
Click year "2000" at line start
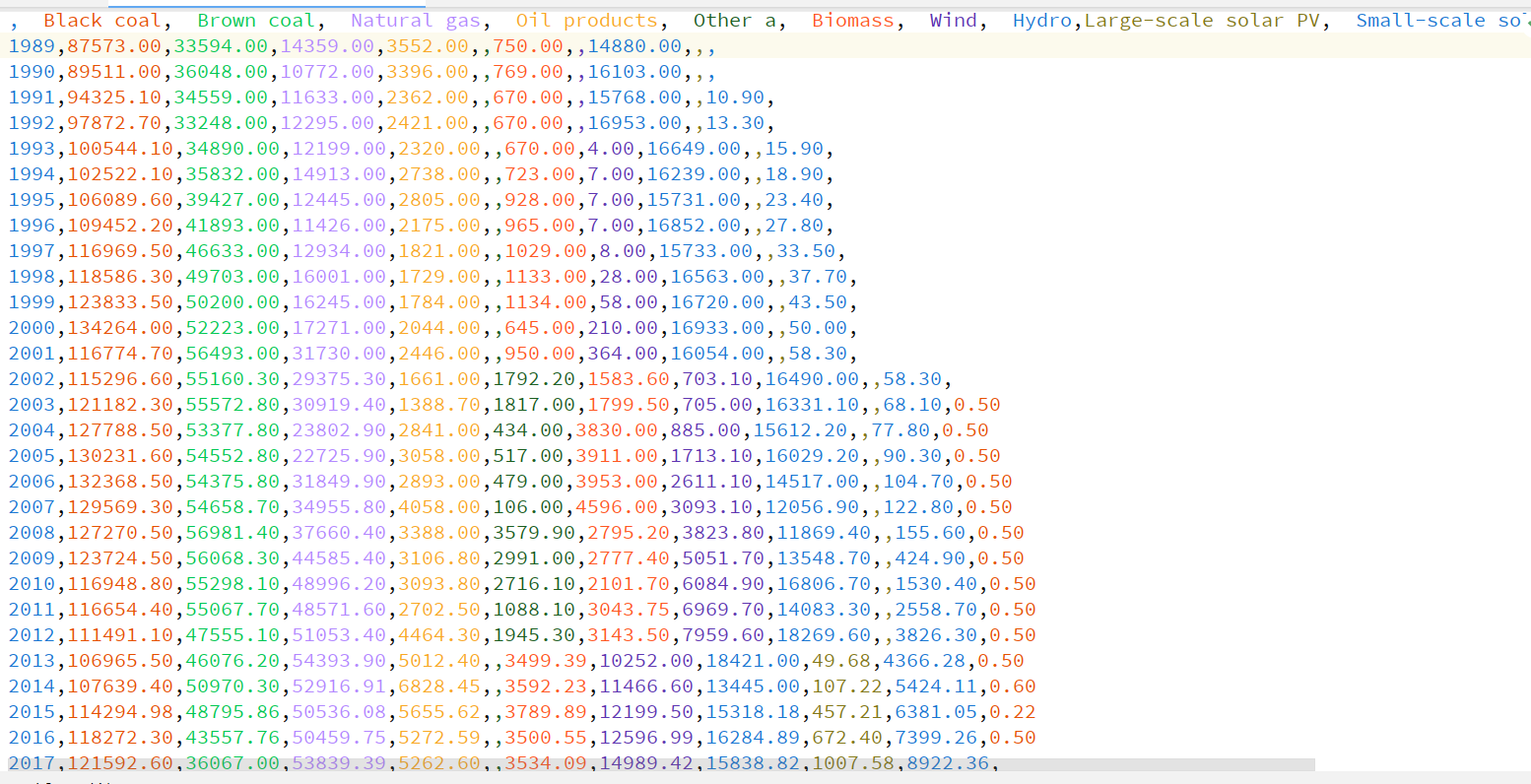point(32,328)
